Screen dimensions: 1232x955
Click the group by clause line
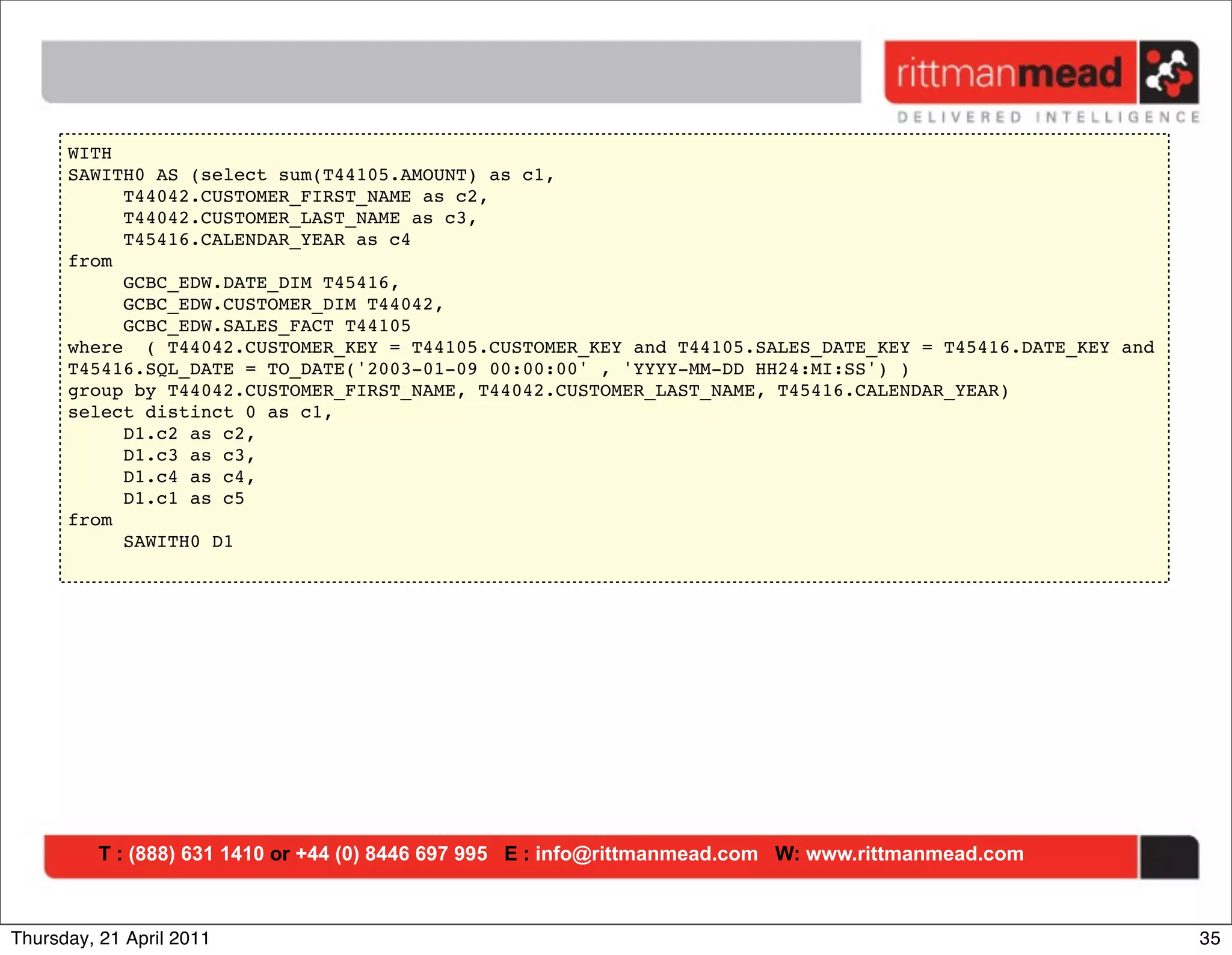point(538,391)
